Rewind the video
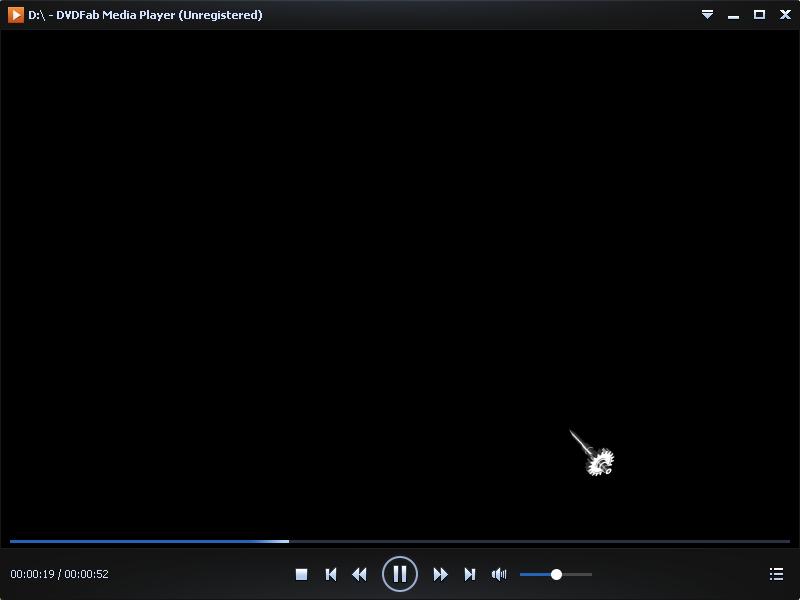 [x=360, y=574]
